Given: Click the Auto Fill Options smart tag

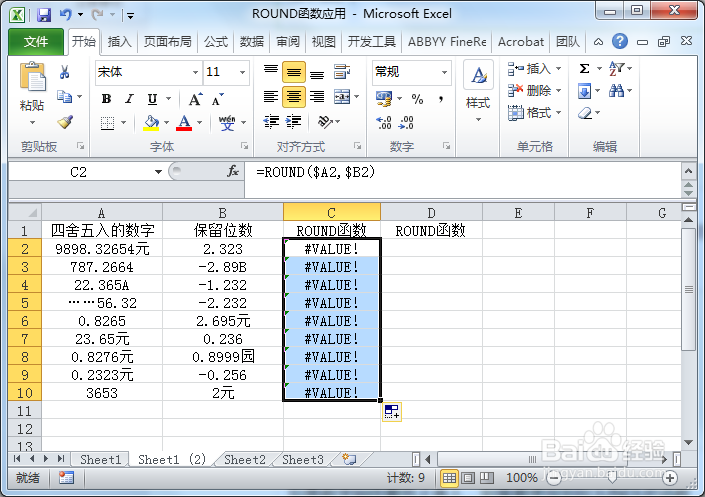Looking at the screenshot, I should pos(392,412).
